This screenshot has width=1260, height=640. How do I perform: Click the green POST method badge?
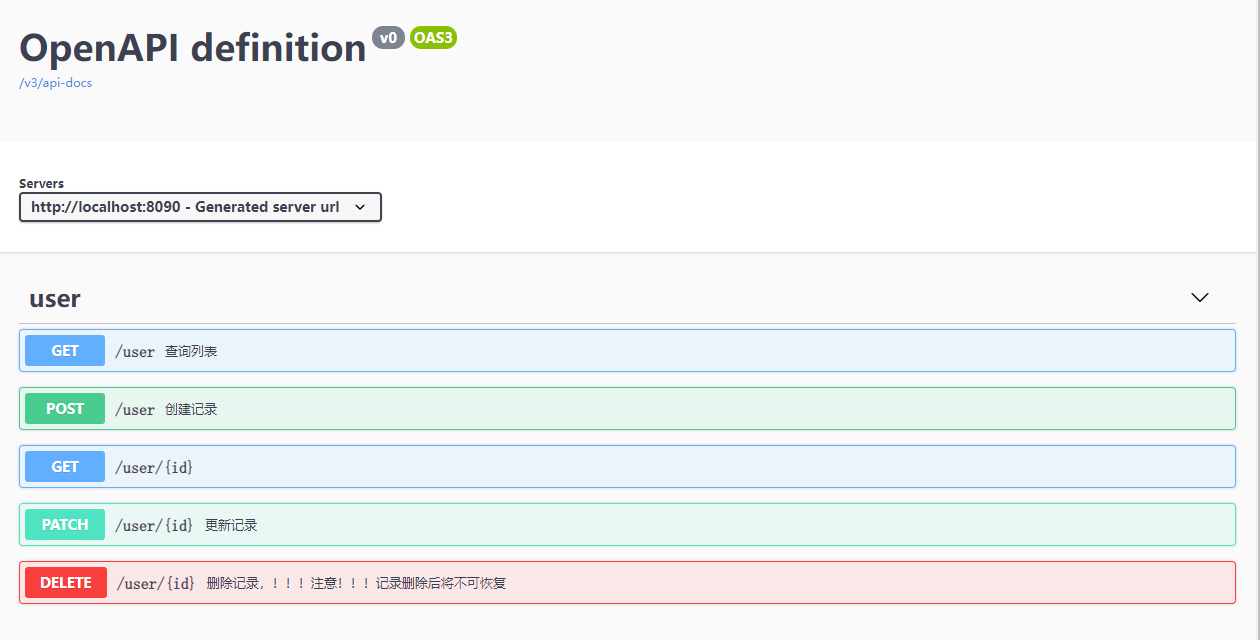[65, 409]
